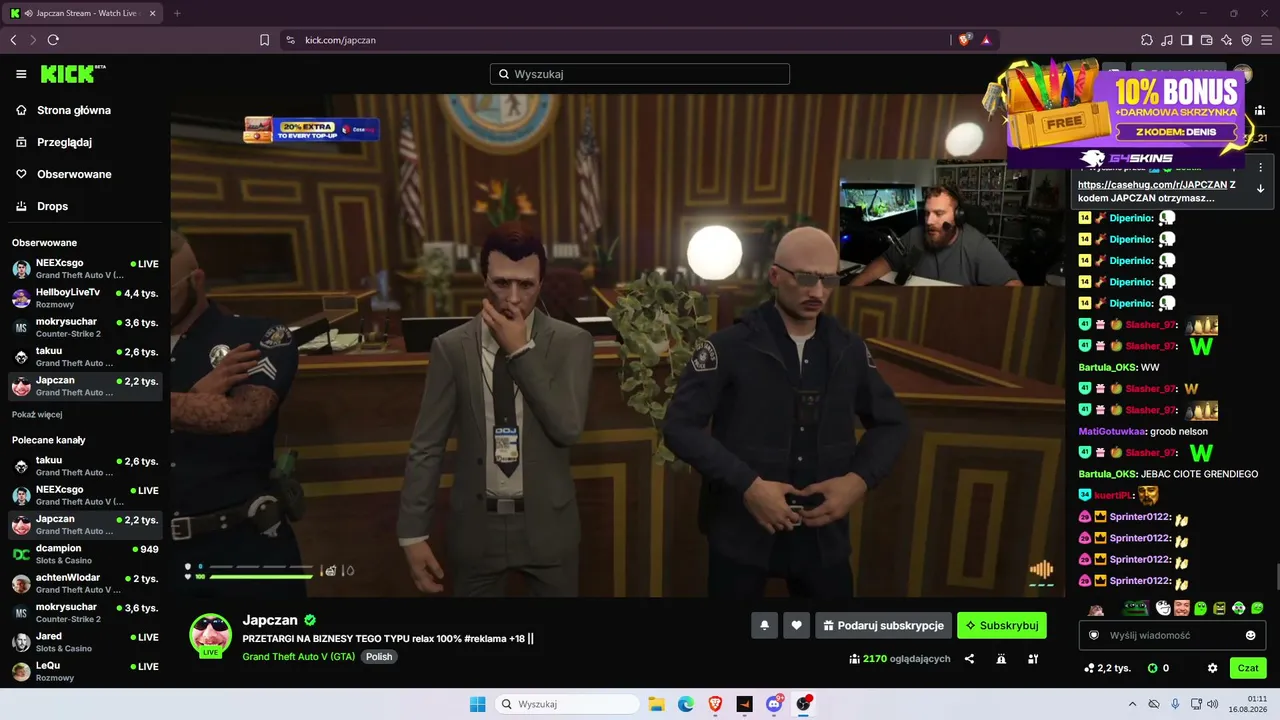Click the Polish language tag
Viewport: 1280px width, 720px height.
pyautogui.click(x=379, y=657)
